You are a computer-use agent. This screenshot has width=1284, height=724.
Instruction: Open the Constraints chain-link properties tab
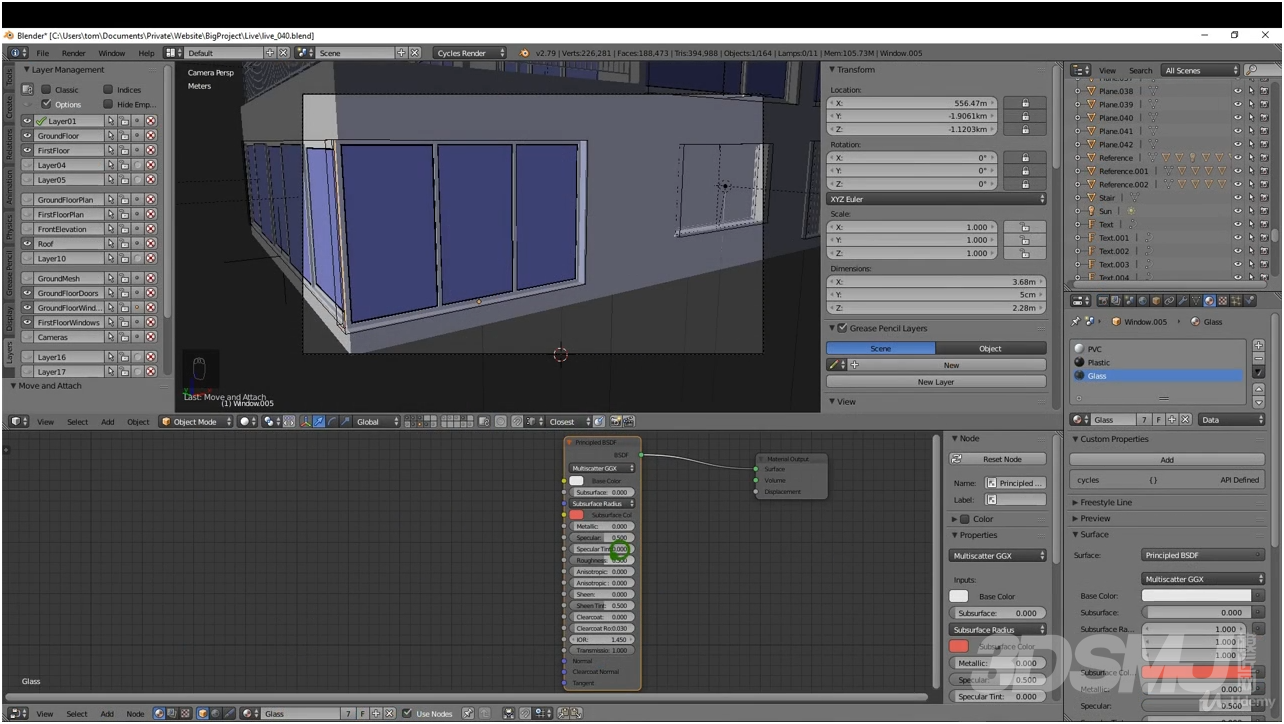pyautogui.click(x=1169, y=300)
